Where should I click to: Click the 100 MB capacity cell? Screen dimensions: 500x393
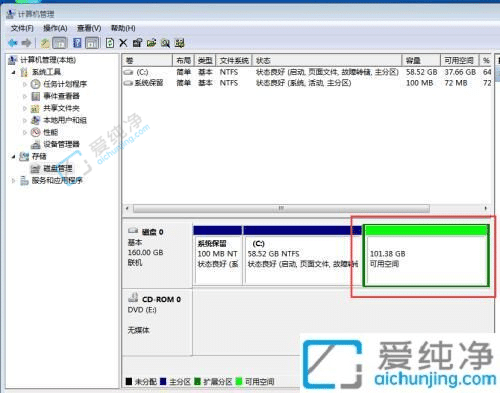click(x=419, y=83)
